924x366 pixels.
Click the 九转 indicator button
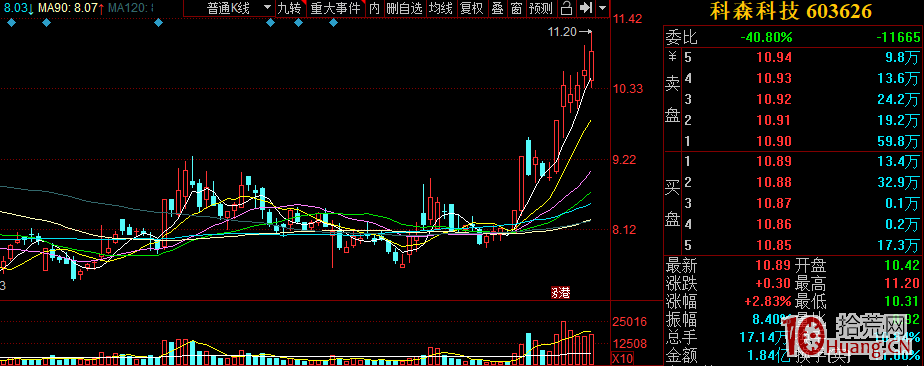tap(289, 8)
